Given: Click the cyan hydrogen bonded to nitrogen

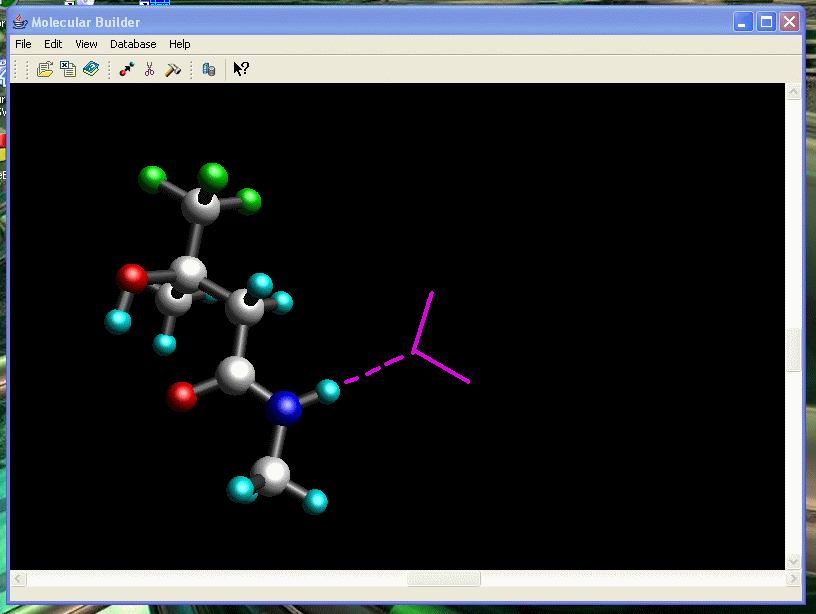Looking at the screenshot, I should click(328, 391).
